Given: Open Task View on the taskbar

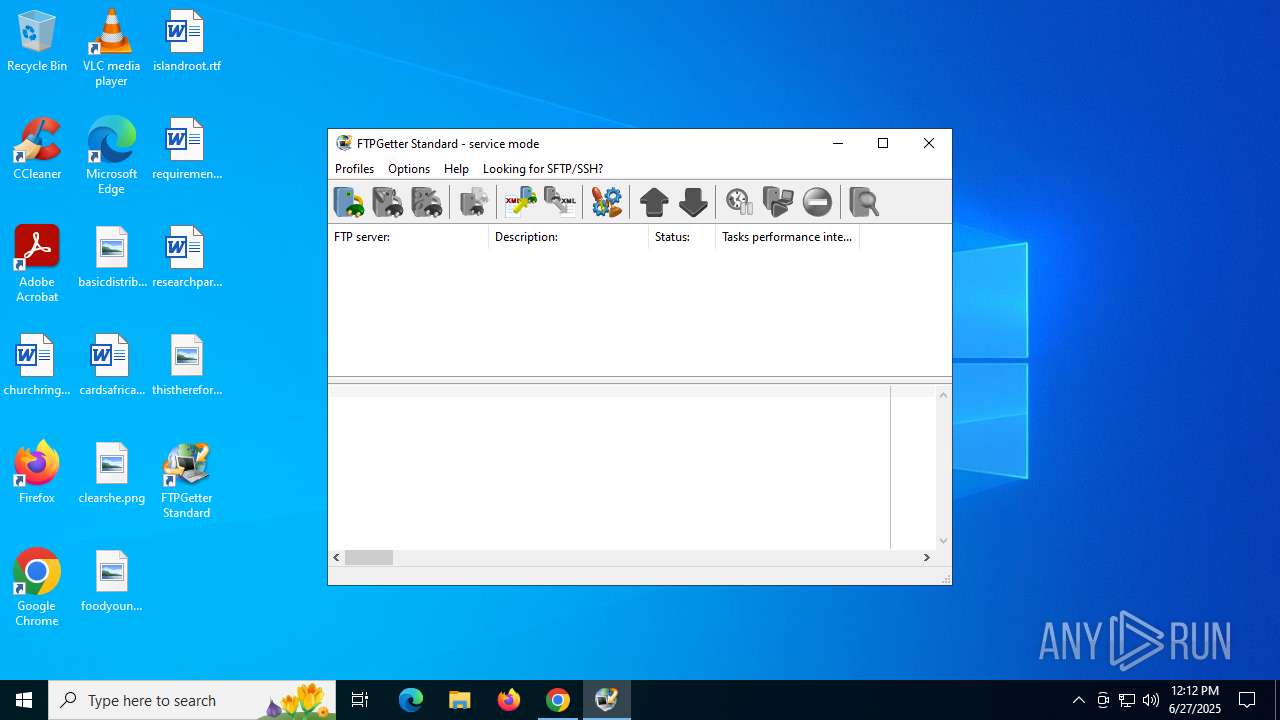Looking at the screenshot, I should point(360,700).
